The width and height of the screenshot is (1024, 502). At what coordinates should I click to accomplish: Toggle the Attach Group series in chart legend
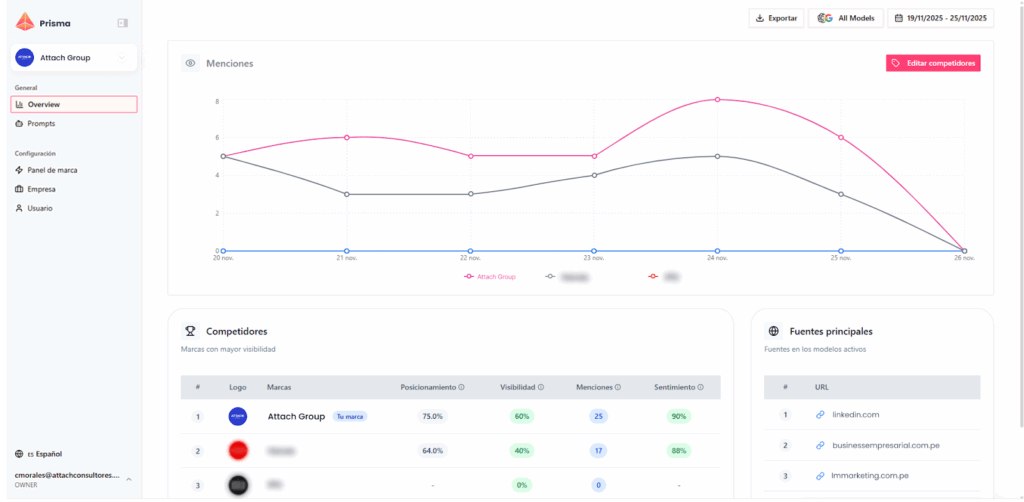[490, 276]
